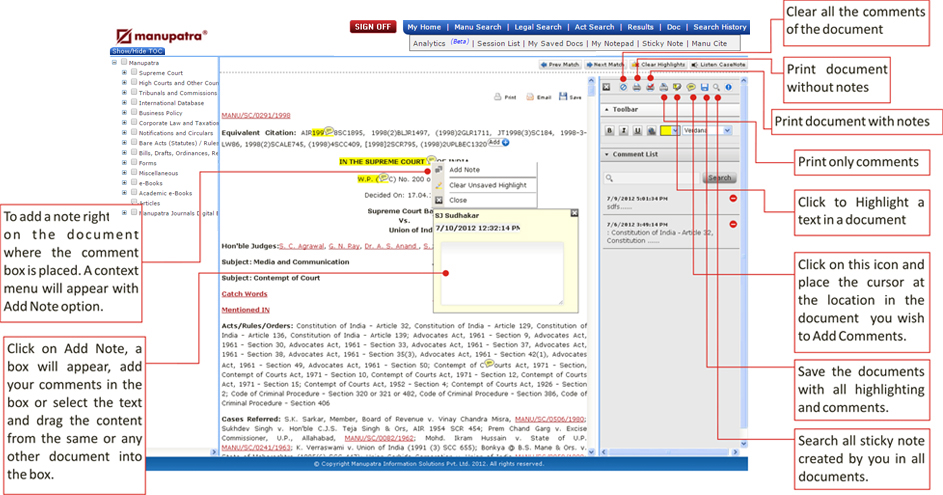Expand the Miscellaneous tree node
Viewport: 943px width, 495px height.
tap(124, 173)
